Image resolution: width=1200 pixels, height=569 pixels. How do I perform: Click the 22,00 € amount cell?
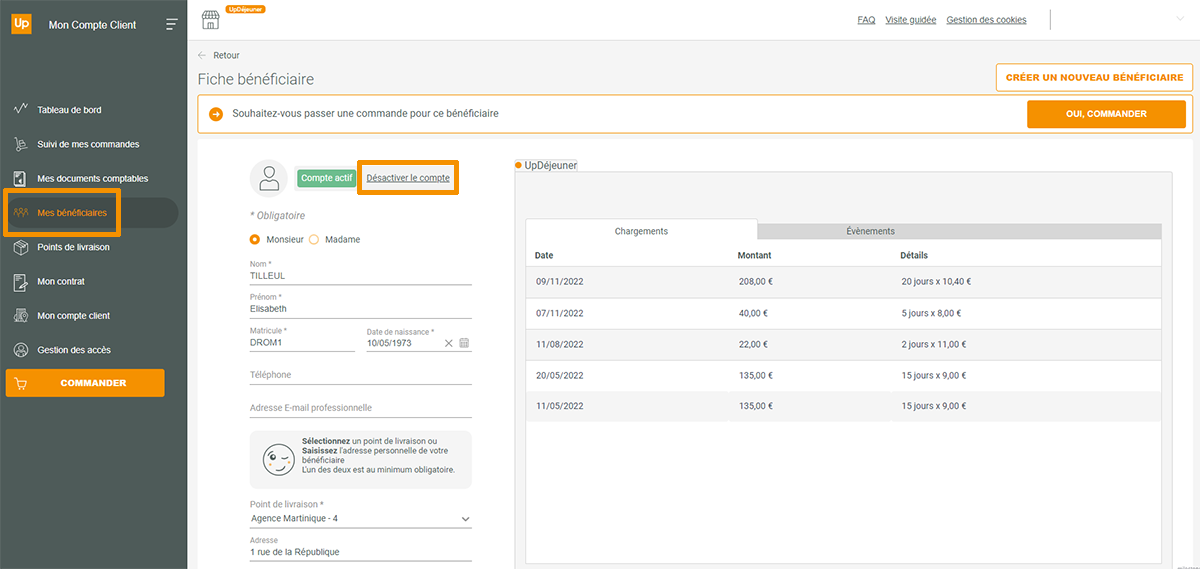point(752,344)
